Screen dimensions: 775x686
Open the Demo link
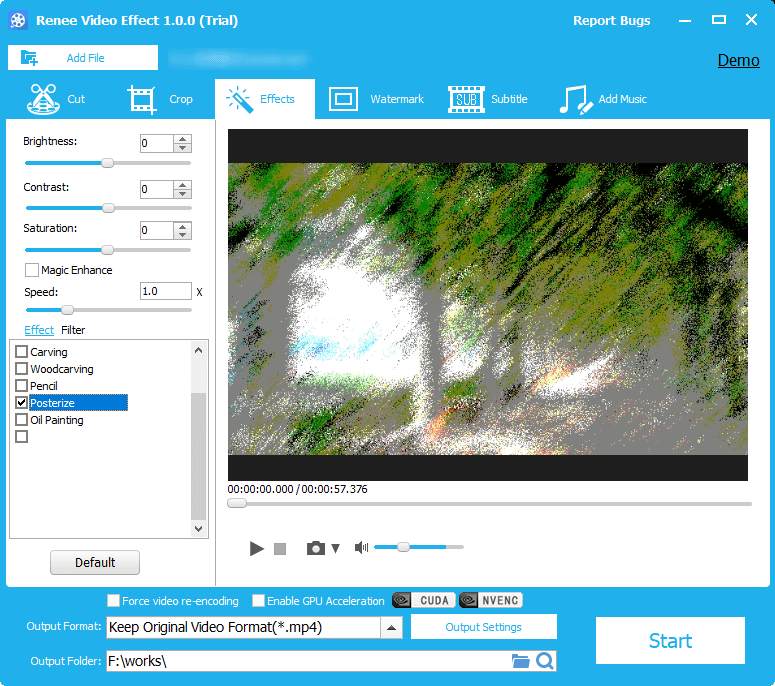point(738,61)
